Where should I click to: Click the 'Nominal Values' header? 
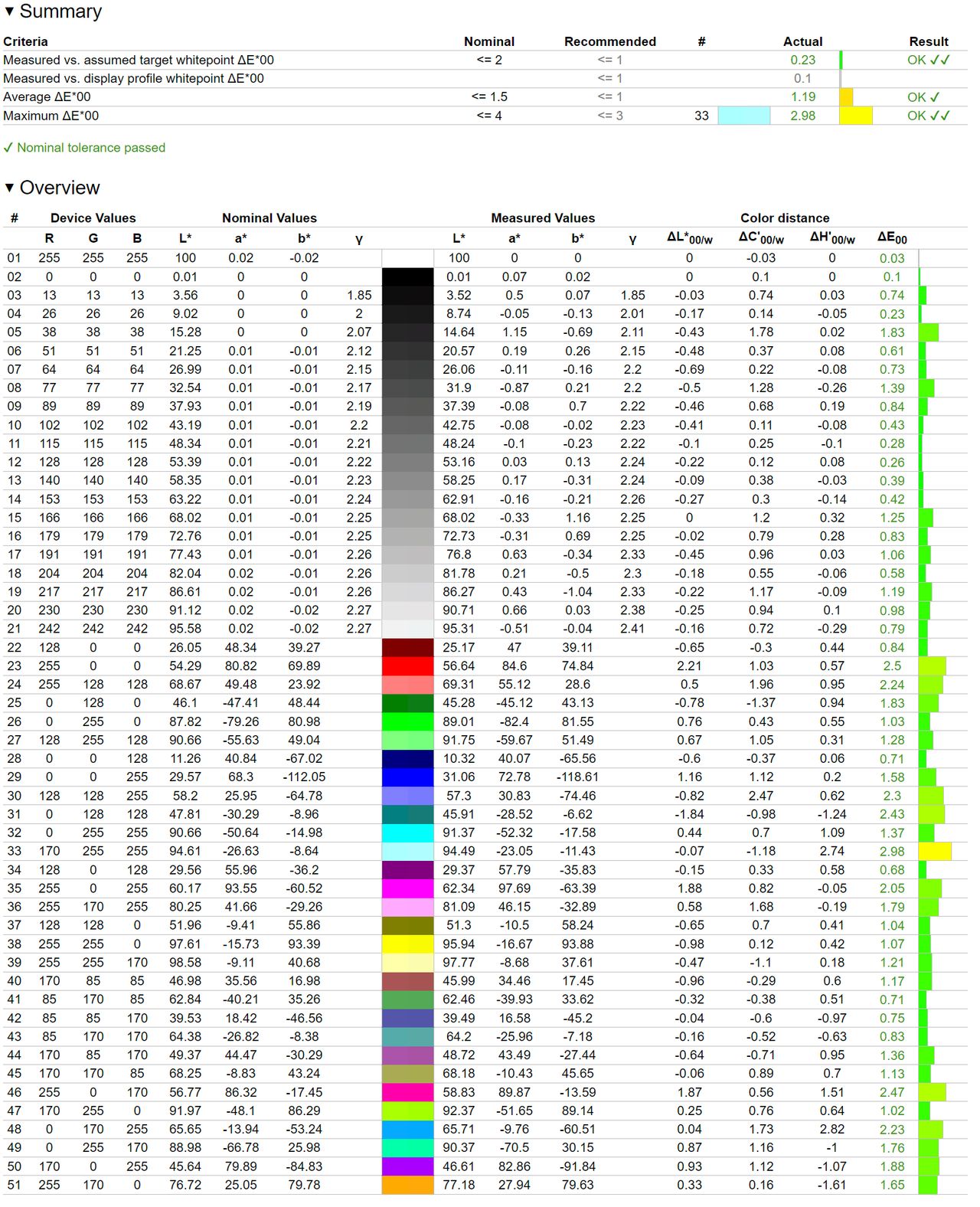click(x=269, y=218)
